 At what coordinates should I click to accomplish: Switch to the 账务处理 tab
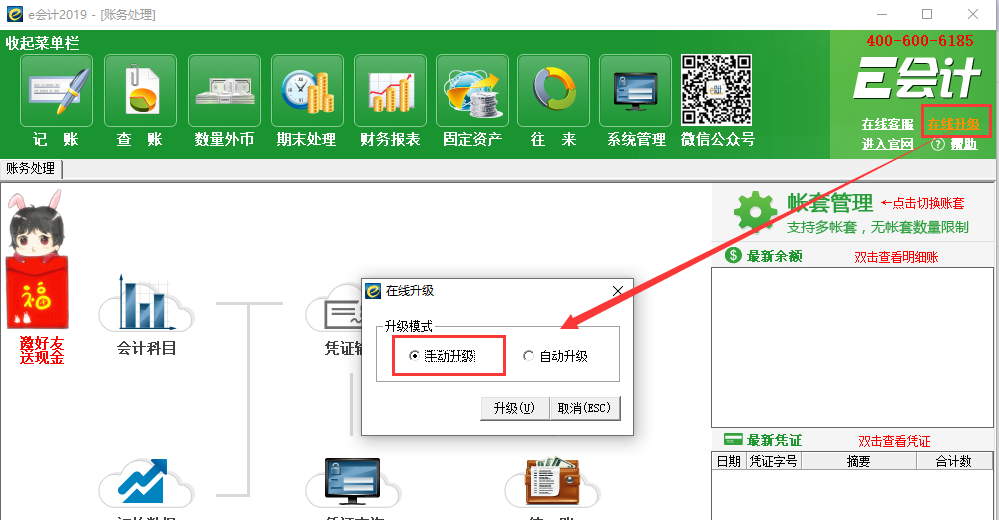[31, 168]
